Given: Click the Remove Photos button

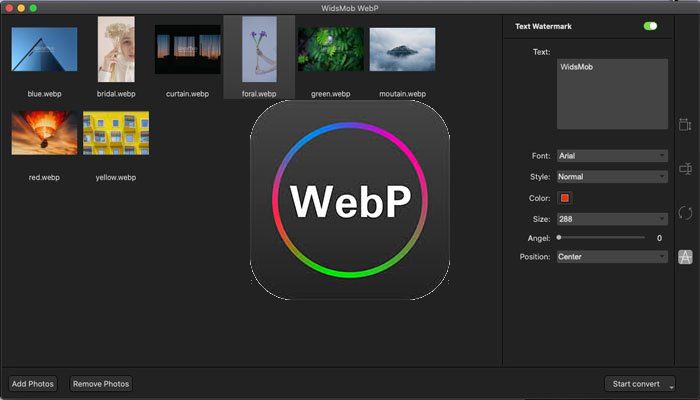Looking at the screenshot, I should [x=101, y=384].
